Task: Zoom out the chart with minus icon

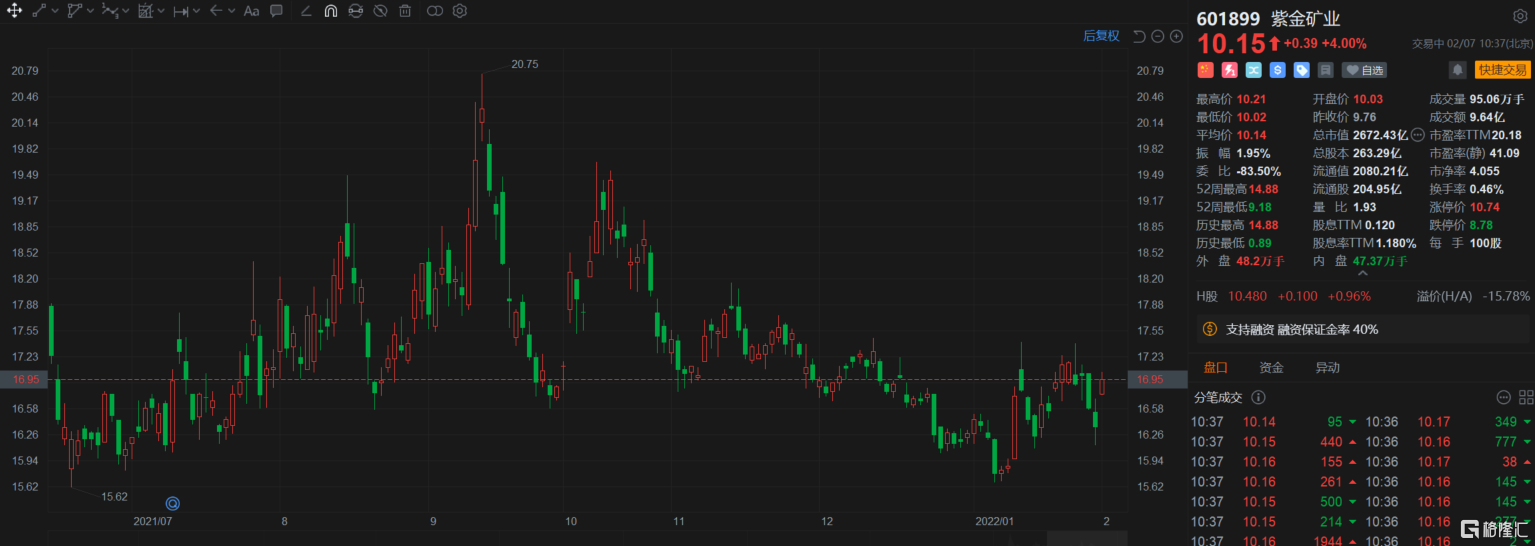Action: pyautogui.click(x=1158, y=36)
